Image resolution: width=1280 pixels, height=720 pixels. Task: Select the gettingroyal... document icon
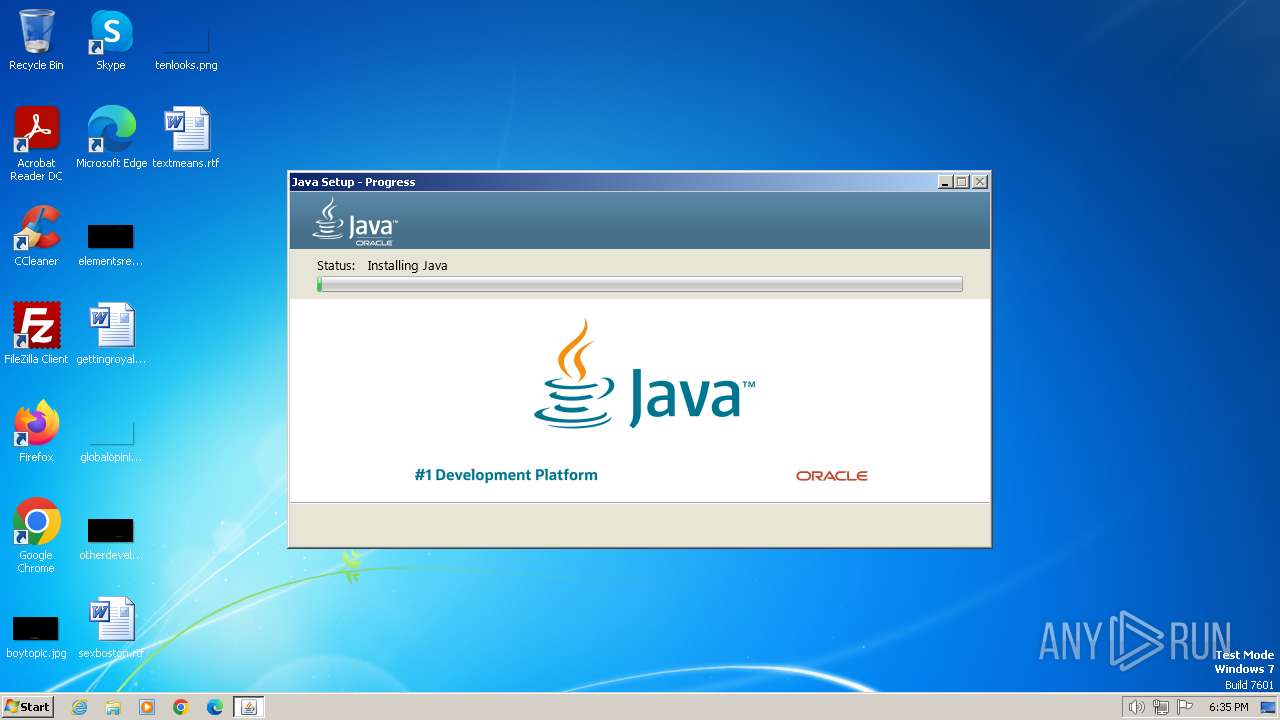[x=111, y=334]
